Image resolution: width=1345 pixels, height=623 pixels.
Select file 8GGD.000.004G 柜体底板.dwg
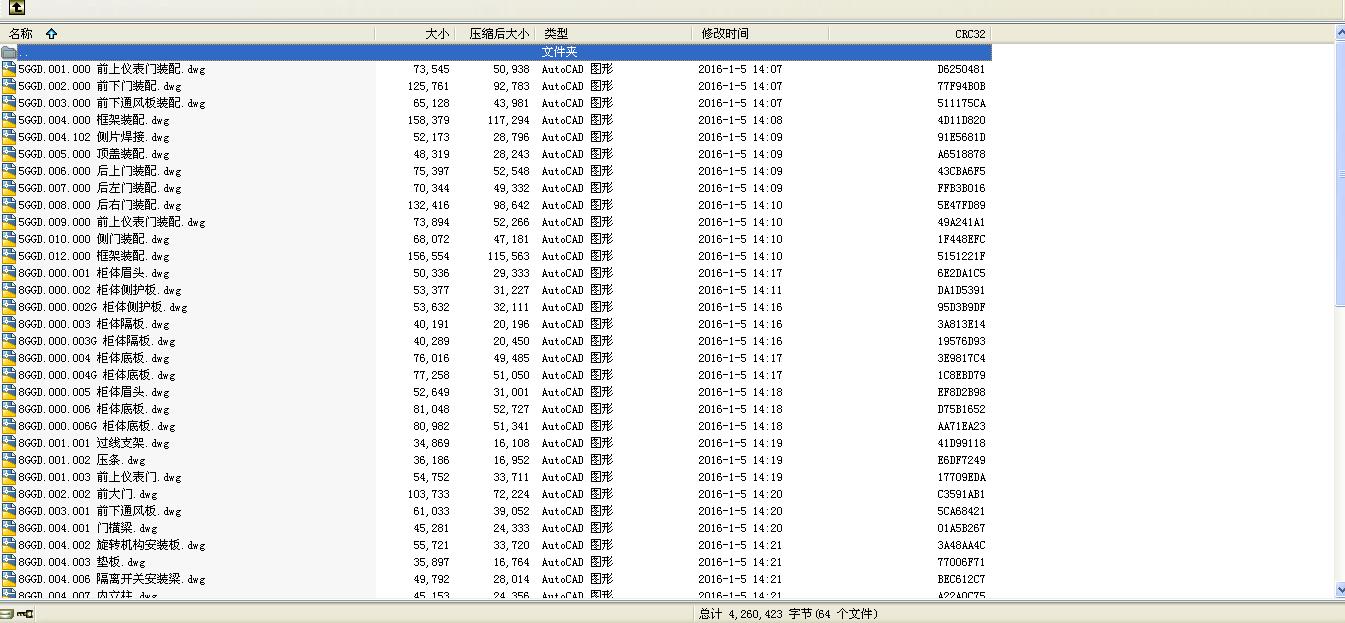coord(96,375)
